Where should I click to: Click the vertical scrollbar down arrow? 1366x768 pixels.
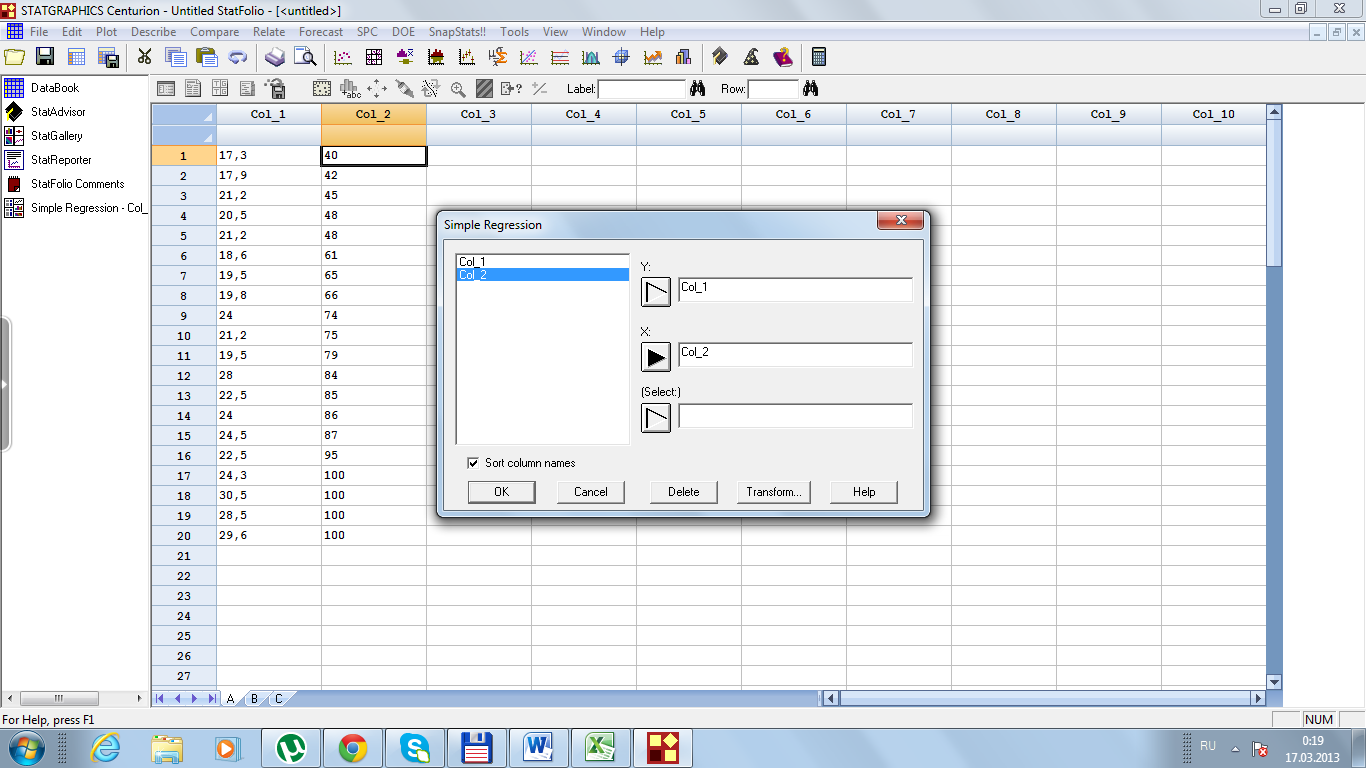[1274, 682]
